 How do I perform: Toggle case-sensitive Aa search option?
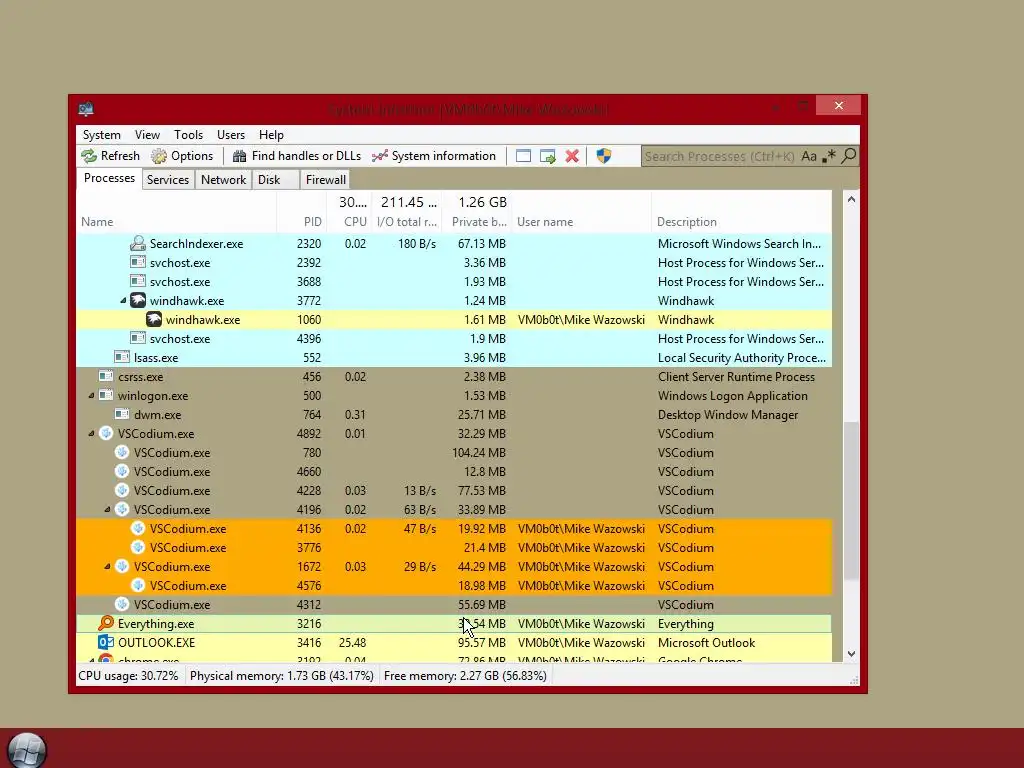(809, 156)
